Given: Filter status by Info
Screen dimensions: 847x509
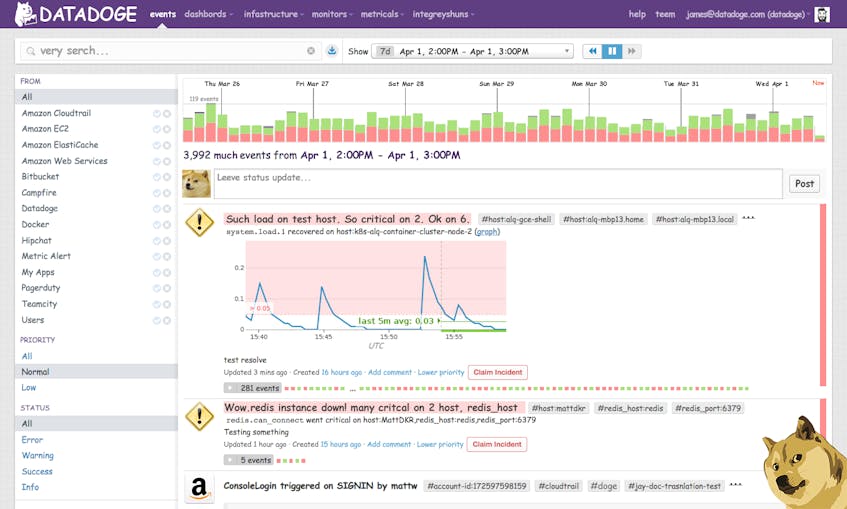Looking at the screenshot, I should [30, 487].
